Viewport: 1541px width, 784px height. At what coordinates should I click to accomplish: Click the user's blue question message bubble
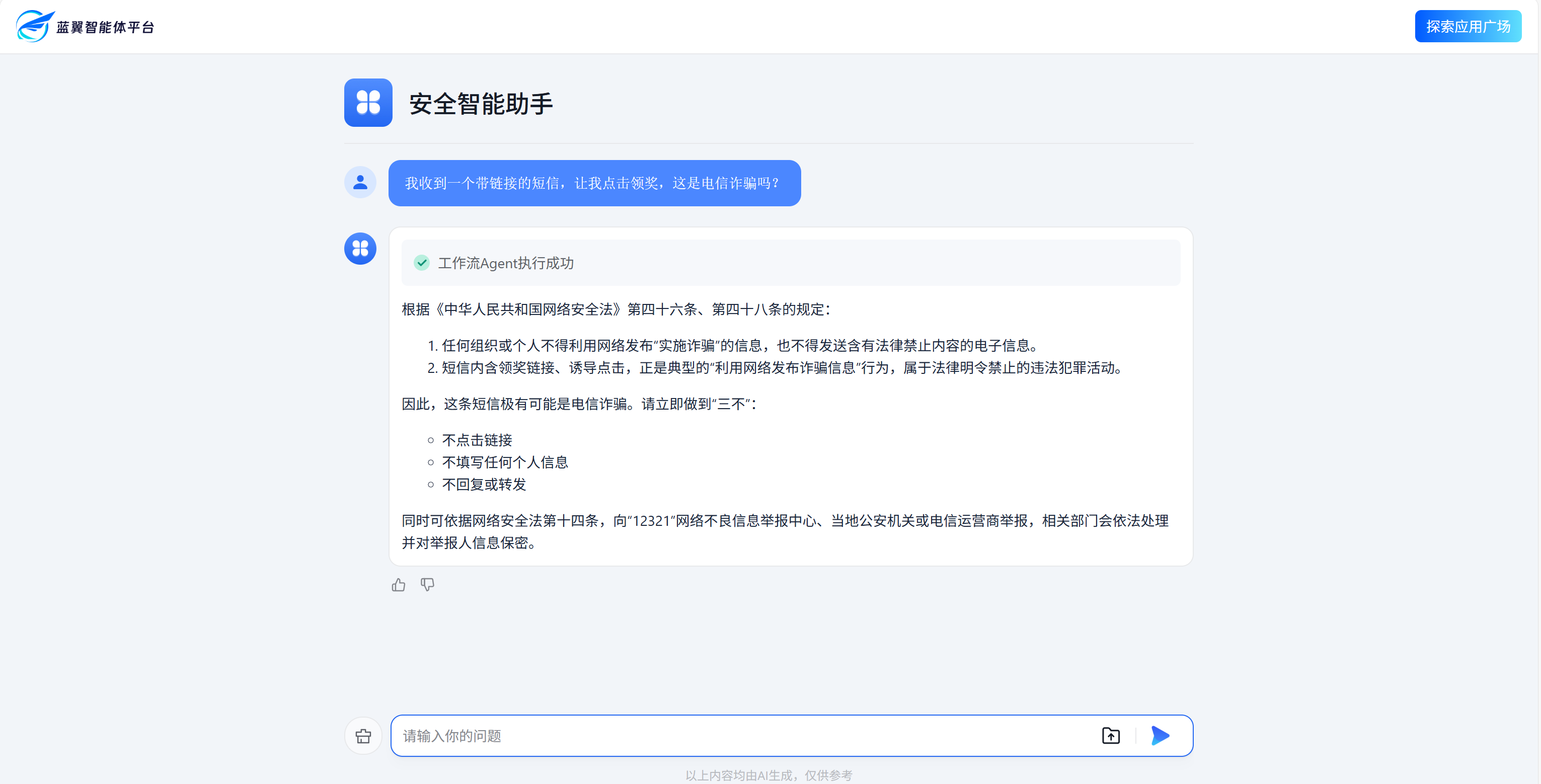click(x=594, y=183)
